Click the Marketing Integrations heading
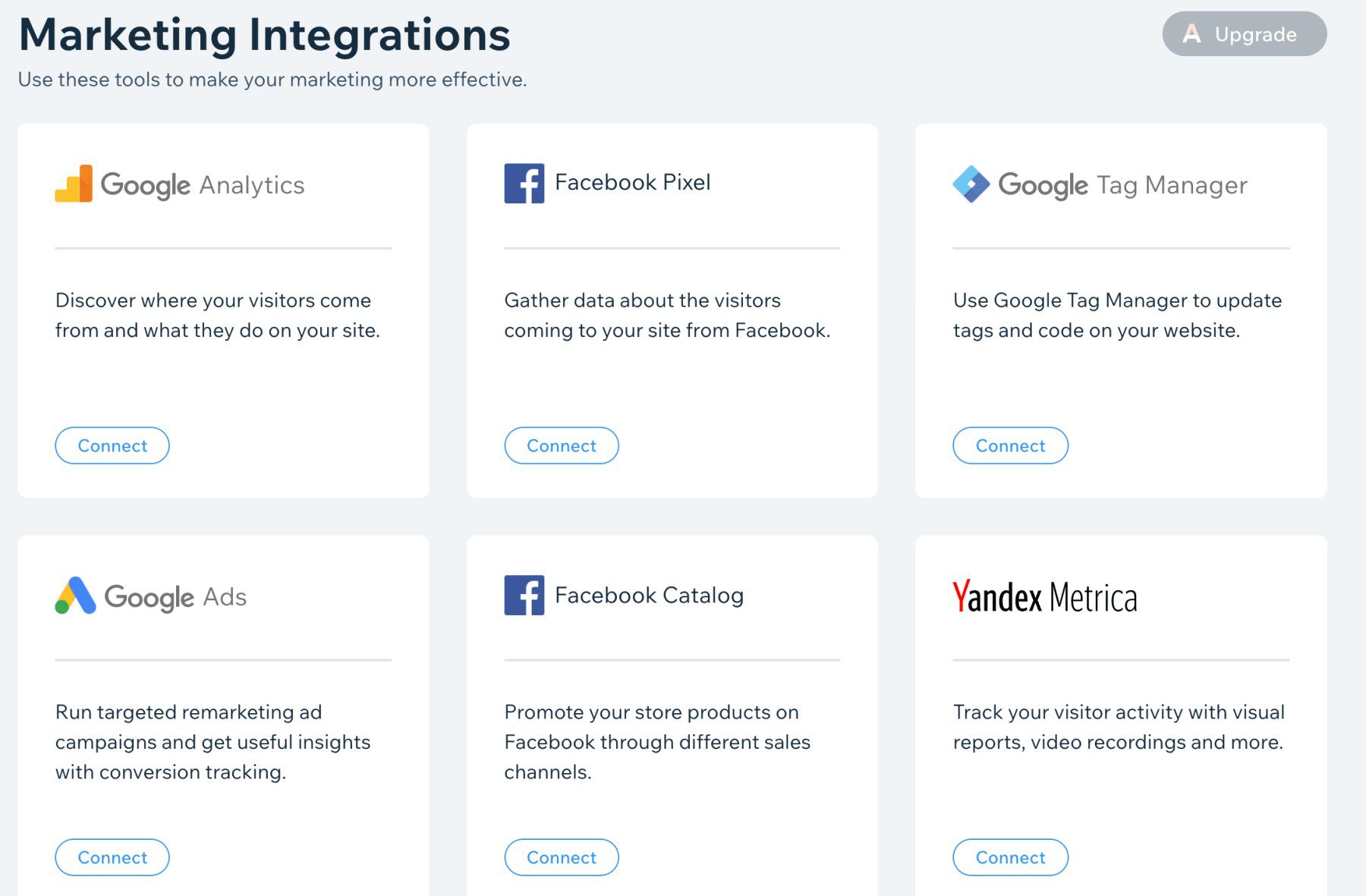 point(265,33)
